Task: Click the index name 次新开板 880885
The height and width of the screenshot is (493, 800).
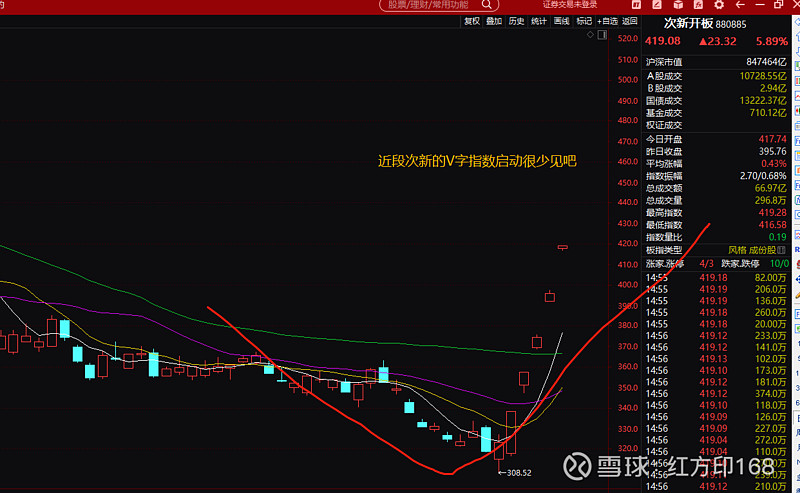Action: point(705,23)
